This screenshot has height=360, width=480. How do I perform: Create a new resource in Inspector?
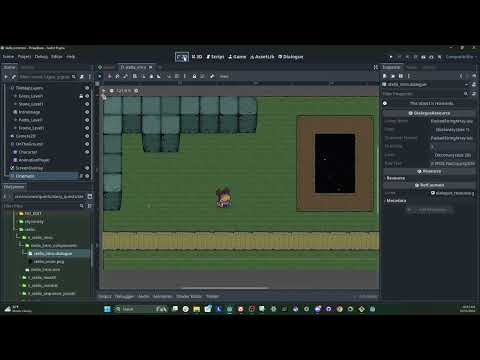(385, 76)
